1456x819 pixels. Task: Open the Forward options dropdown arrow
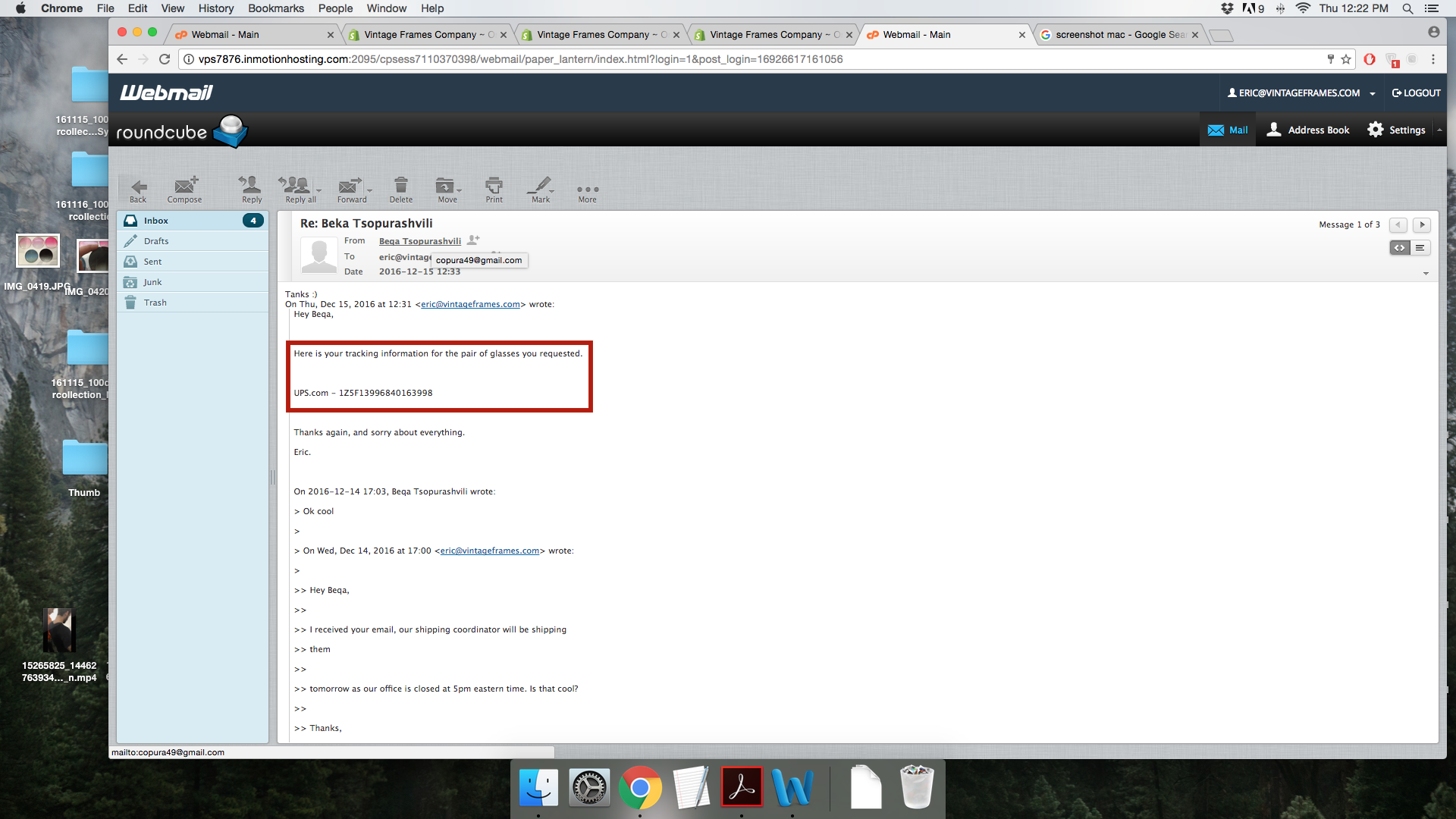coord(369,190)
